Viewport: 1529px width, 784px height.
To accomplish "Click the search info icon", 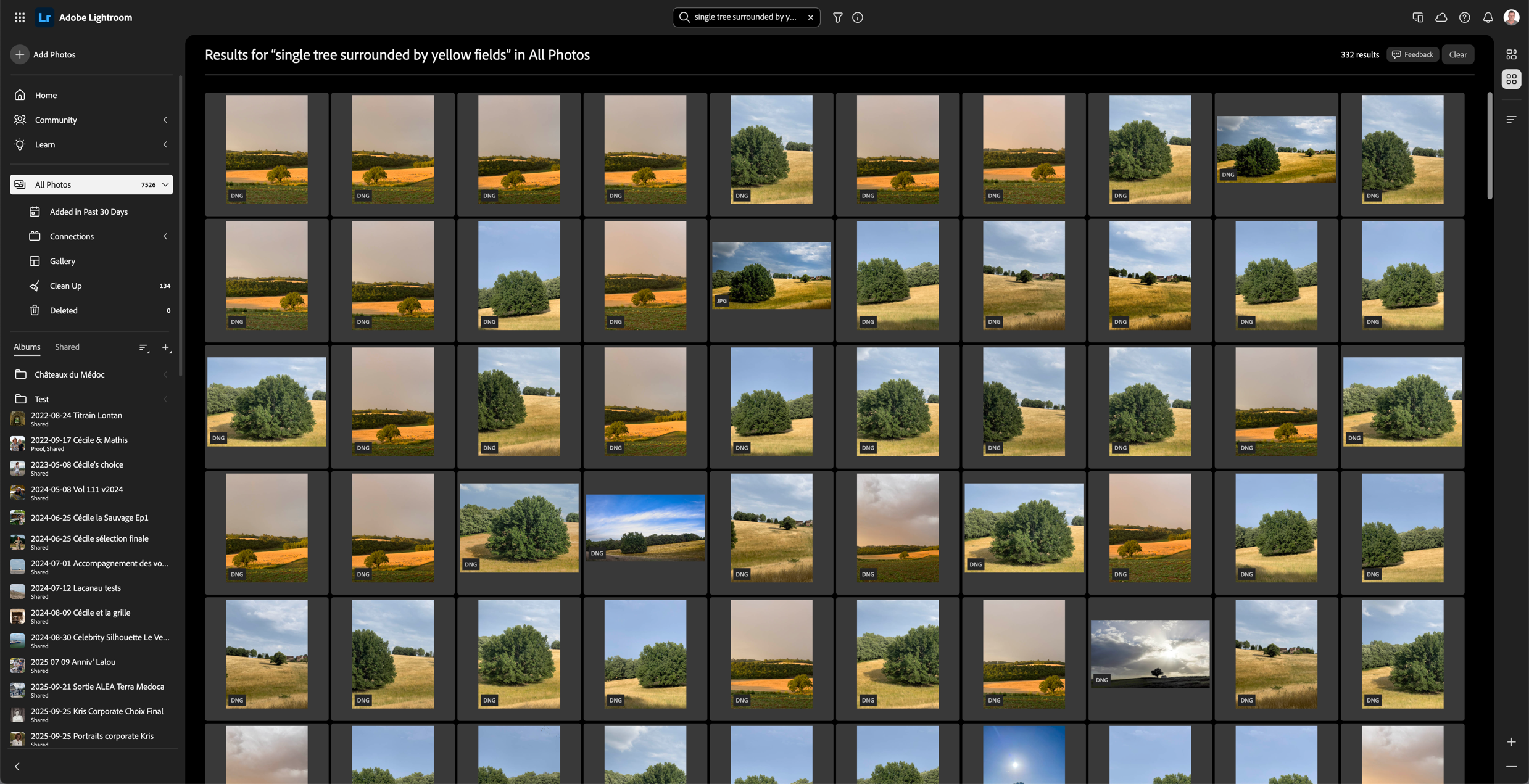I will [858, 17].
